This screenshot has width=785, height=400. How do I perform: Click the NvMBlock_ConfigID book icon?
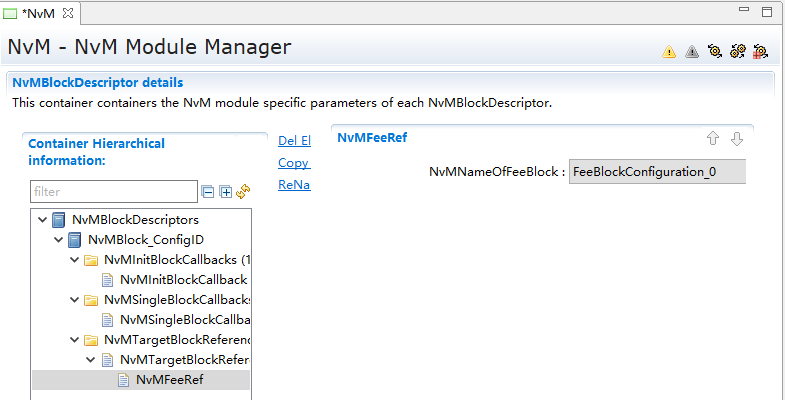[74, 240]
